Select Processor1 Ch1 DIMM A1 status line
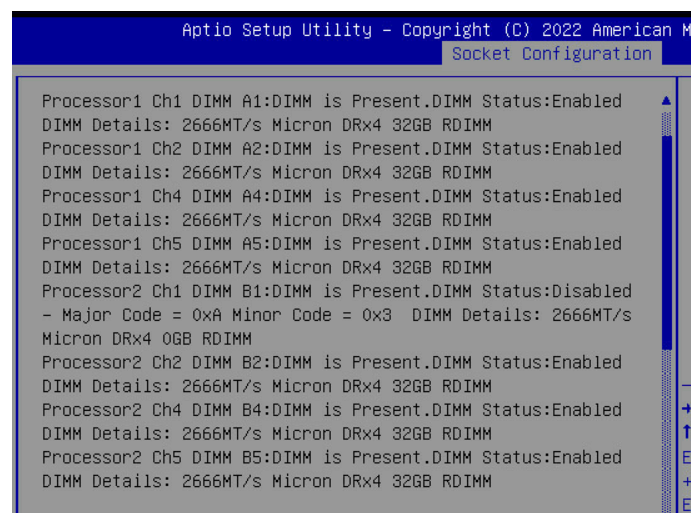 331,101
